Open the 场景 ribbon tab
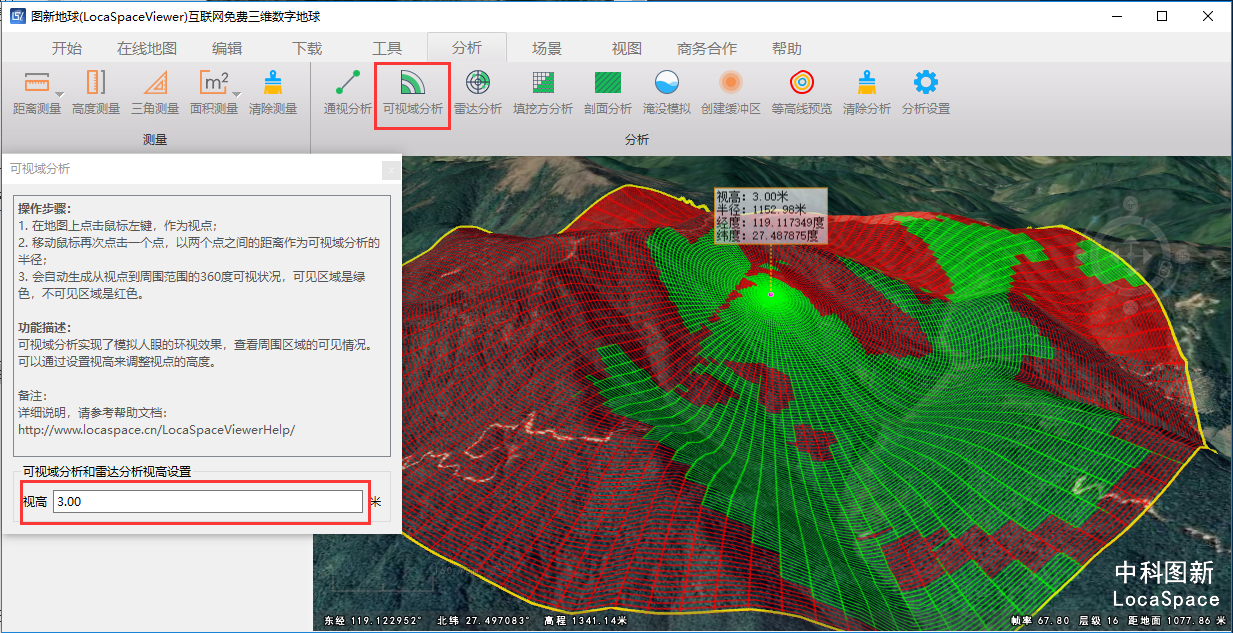1233x633 pixels. [x=547, y=48]
